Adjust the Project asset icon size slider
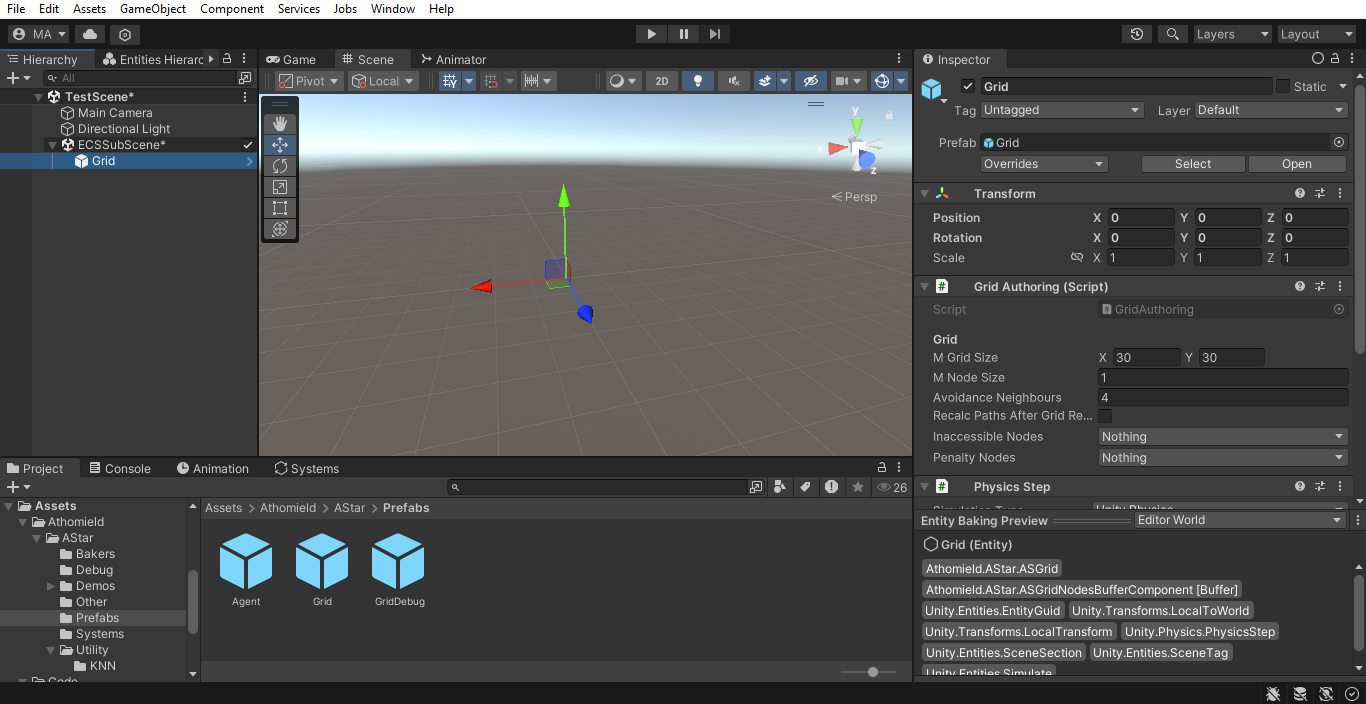 pyautogui.click(x=873, y=672)
